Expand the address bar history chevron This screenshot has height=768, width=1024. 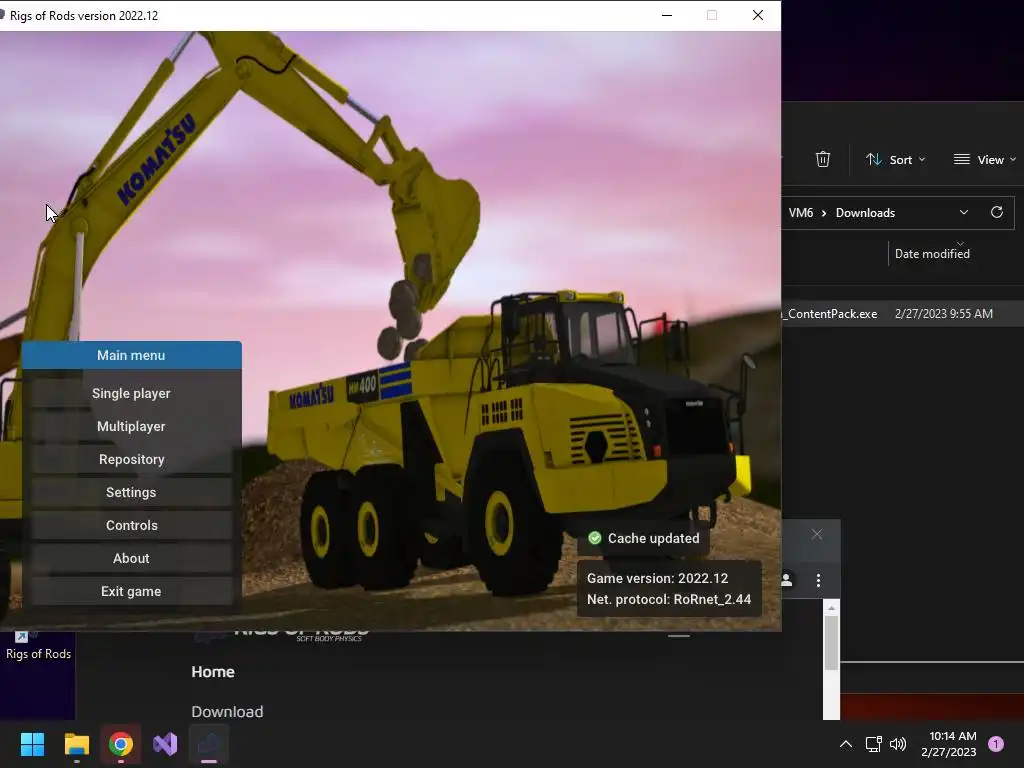964,212
